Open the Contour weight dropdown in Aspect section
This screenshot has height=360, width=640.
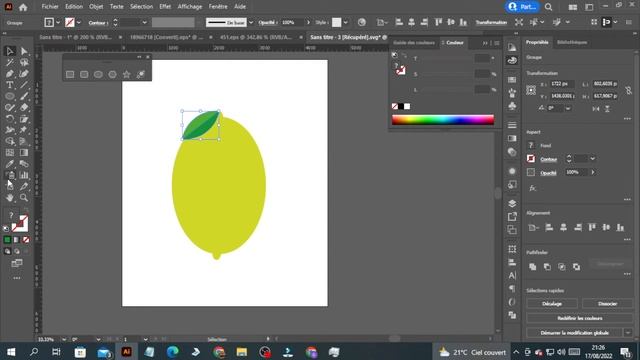(592, 159)
